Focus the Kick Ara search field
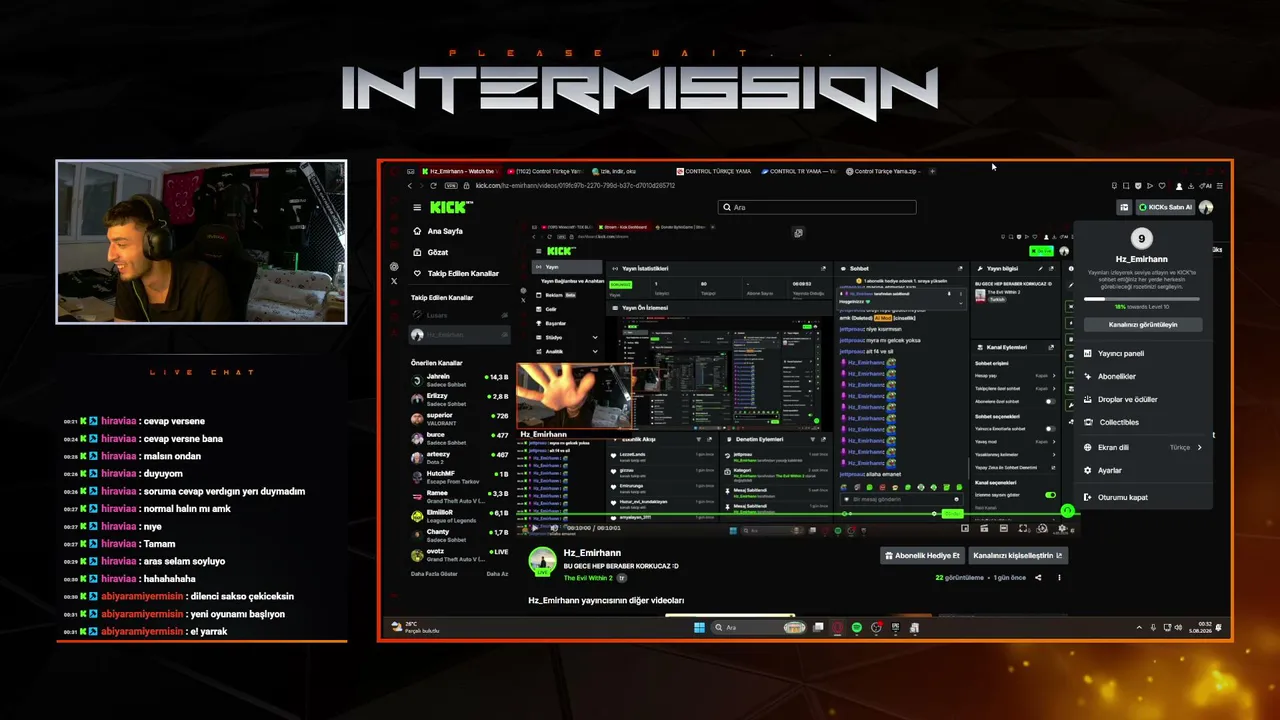 817,207
